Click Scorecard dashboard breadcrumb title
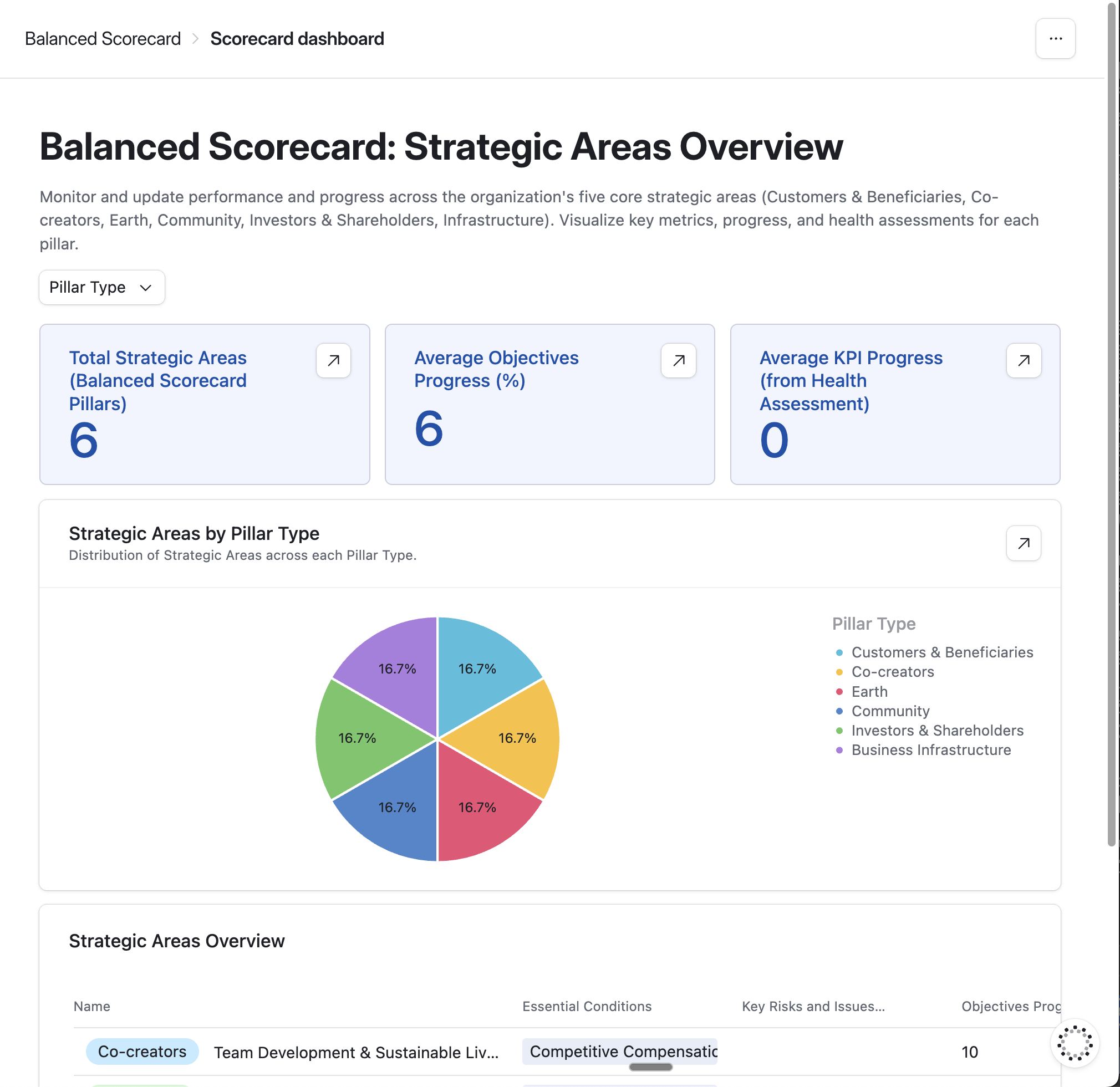Viewport: 1120px width, 1087px height. [x=297, y=38]
